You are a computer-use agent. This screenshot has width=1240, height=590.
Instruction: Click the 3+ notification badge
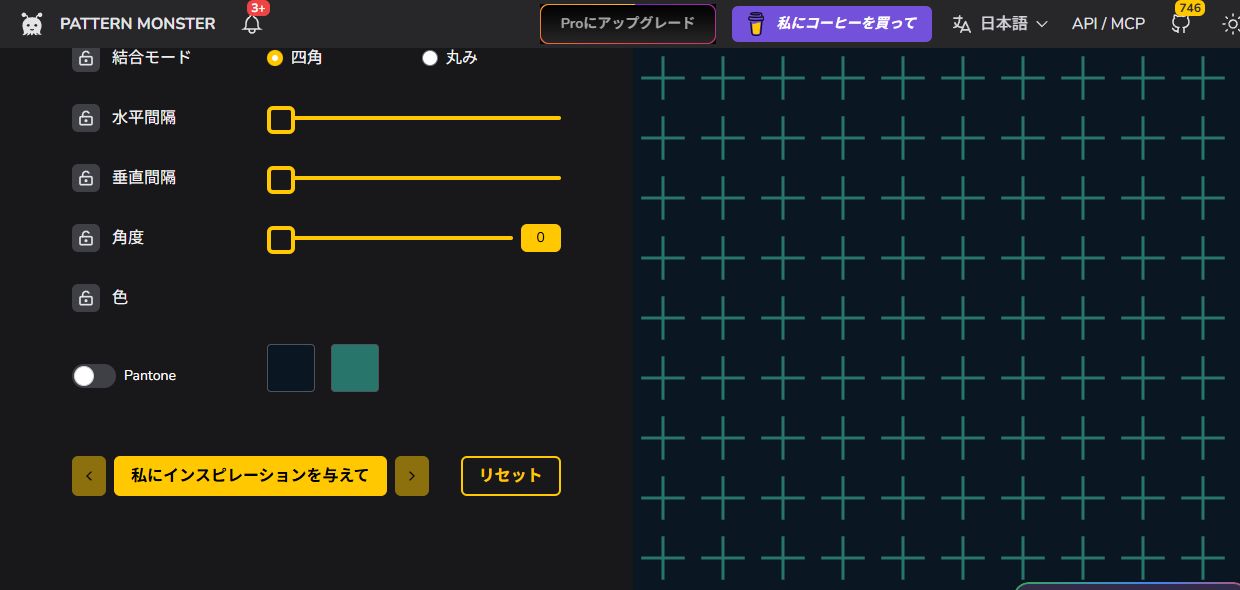pyautogui.click(x=258, y=8)
